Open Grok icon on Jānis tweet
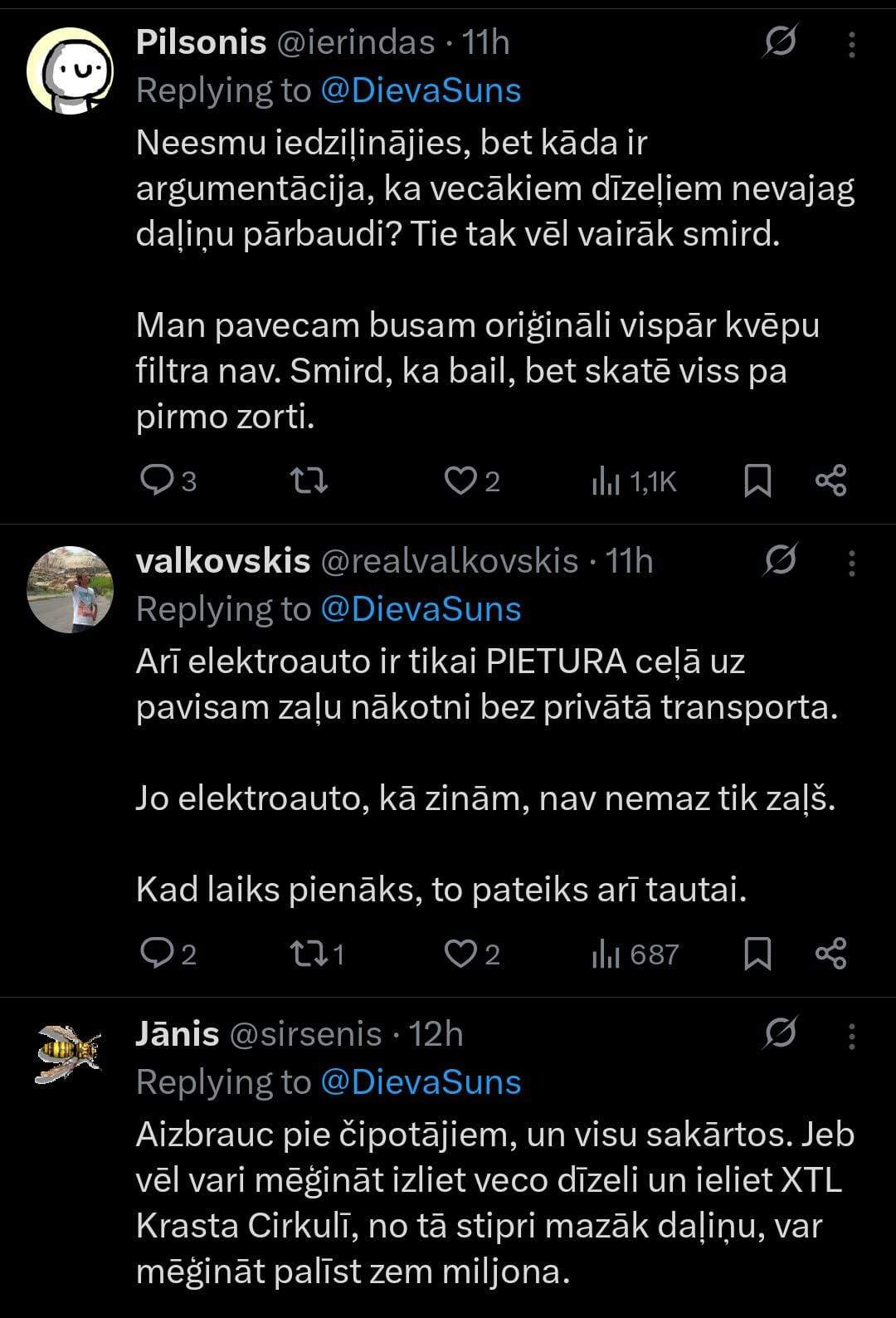Viewport: 896px width, 1318px height. point(780,1034)
